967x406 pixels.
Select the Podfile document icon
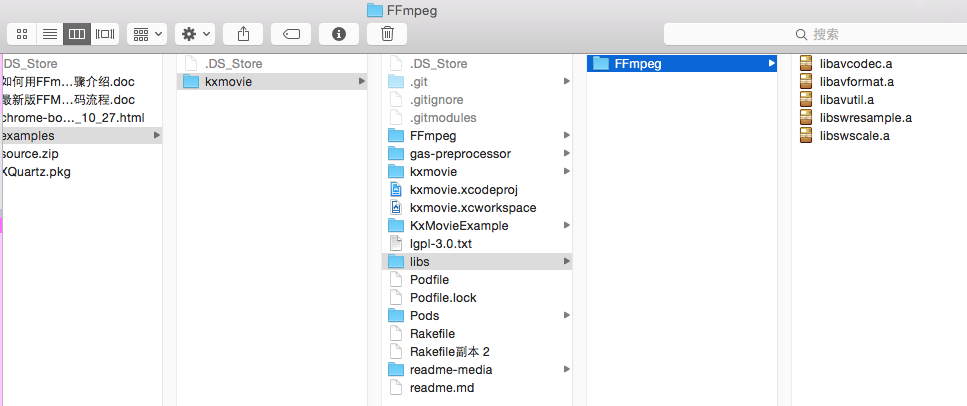pos(396,280)
